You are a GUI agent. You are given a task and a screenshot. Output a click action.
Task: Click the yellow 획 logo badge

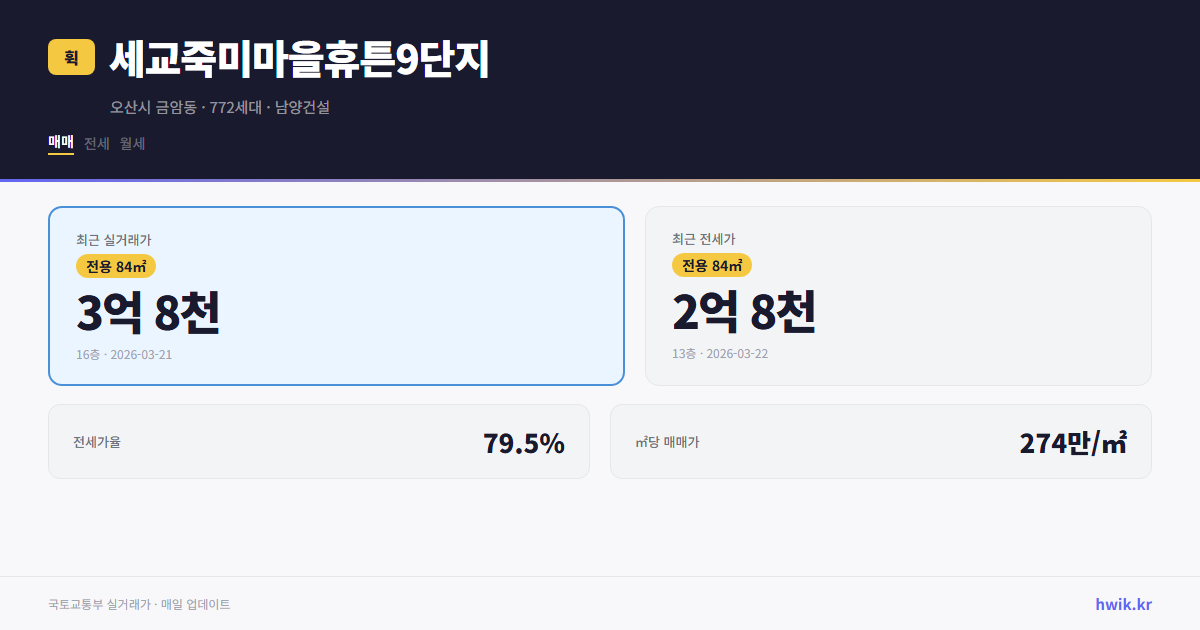(x=70, y=58)
